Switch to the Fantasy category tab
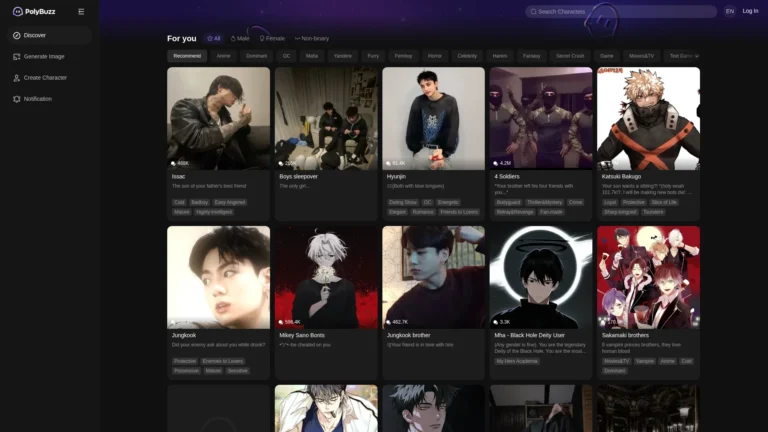The image size is (768, 432). pyautogui.click(x=531, y=56)
